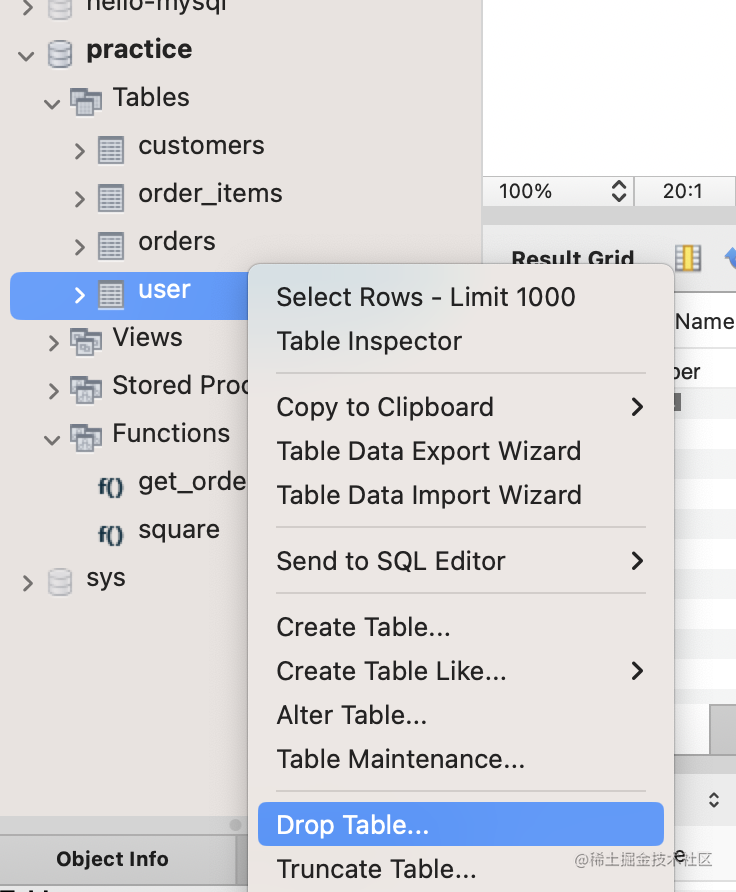Open Table Inspector from context menu
The width and height of the screenshot is (736, 892).
[369, 341]
